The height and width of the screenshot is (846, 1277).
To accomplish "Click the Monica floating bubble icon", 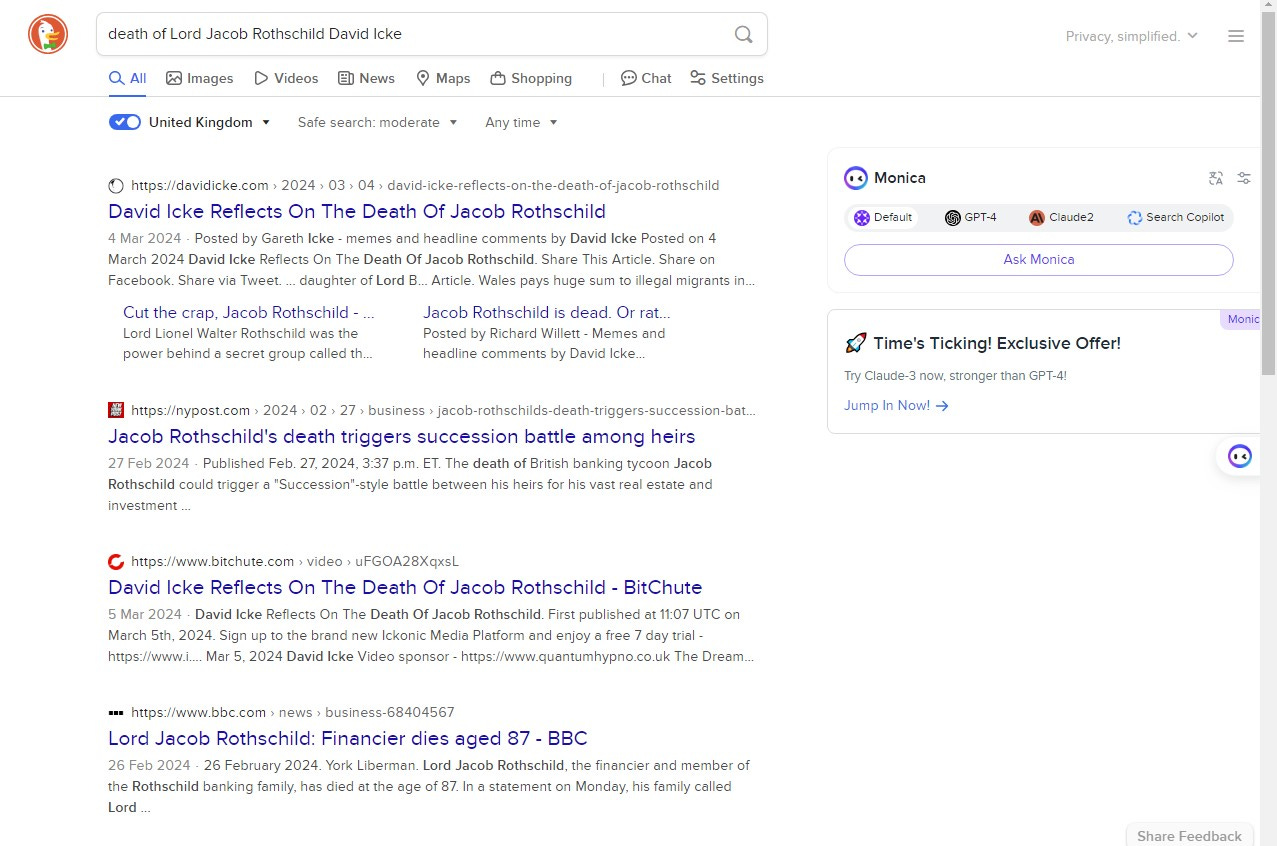I will [x=1240, y=457].
